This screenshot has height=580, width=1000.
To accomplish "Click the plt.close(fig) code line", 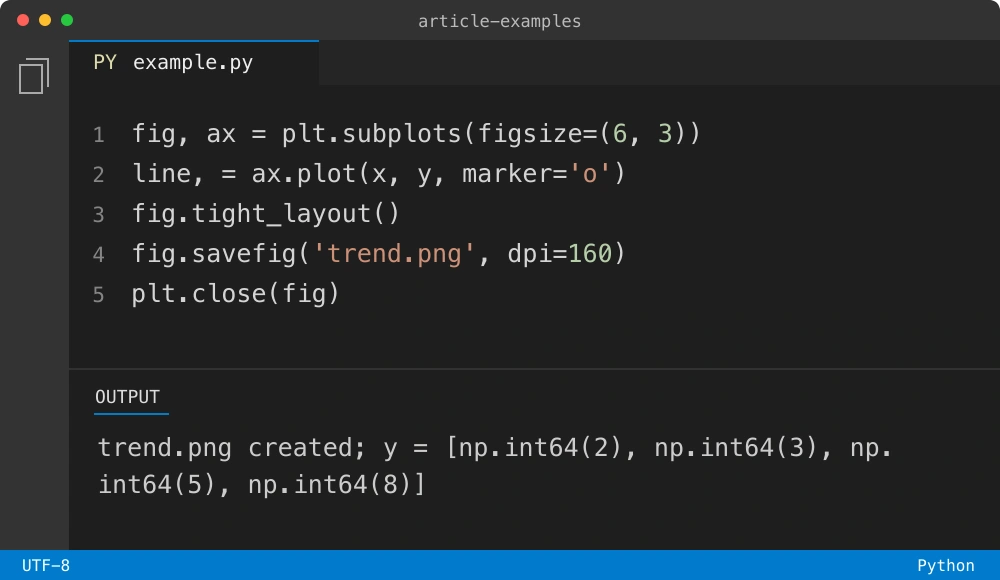I will (x=235, y=294).
